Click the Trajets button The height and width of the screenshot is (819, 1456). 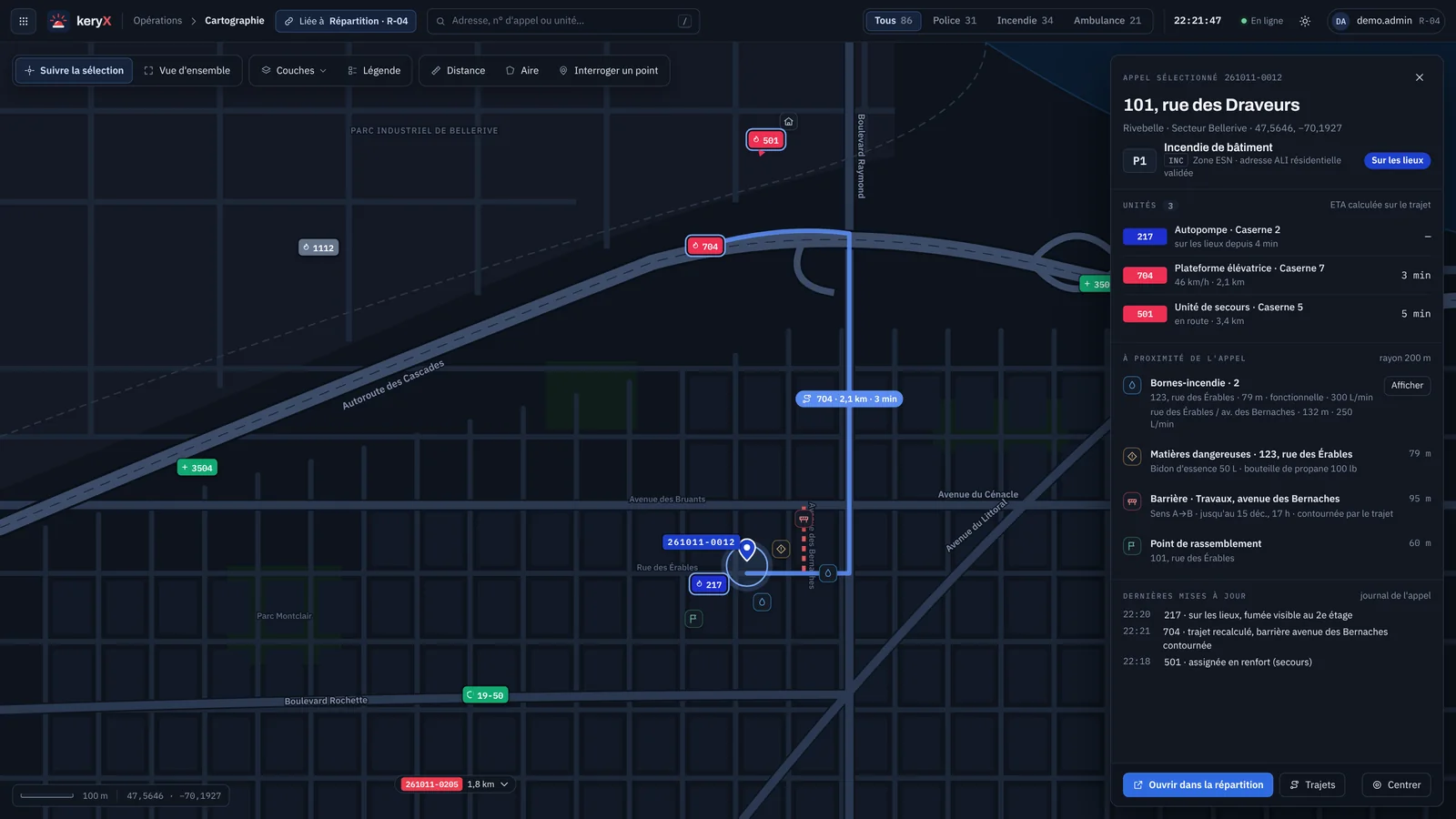click(x=1312, y=785)
